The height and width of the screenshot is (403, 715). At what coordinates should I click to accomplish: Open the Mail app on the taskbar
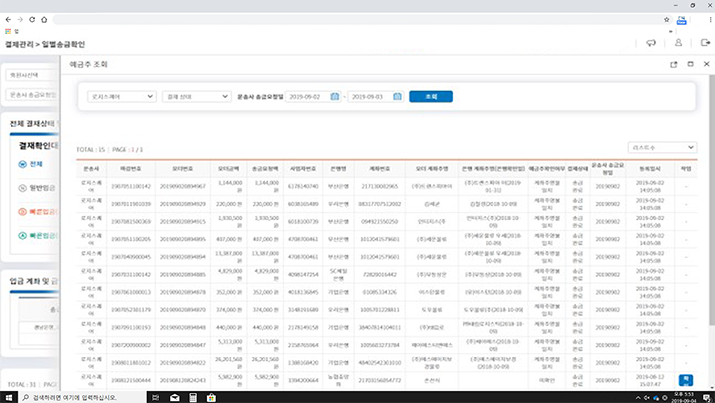click(175, 398)
